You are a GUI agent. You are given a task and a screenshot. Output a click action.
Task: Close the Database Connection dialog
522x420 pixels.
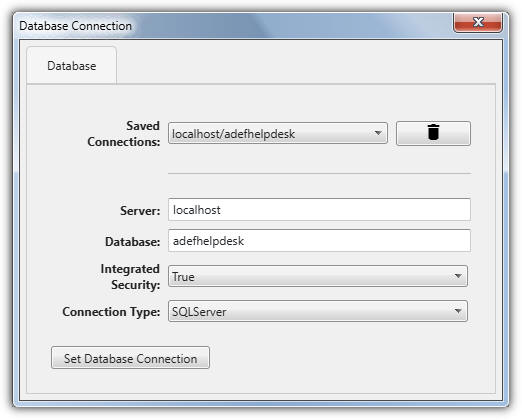click(478, 23)
